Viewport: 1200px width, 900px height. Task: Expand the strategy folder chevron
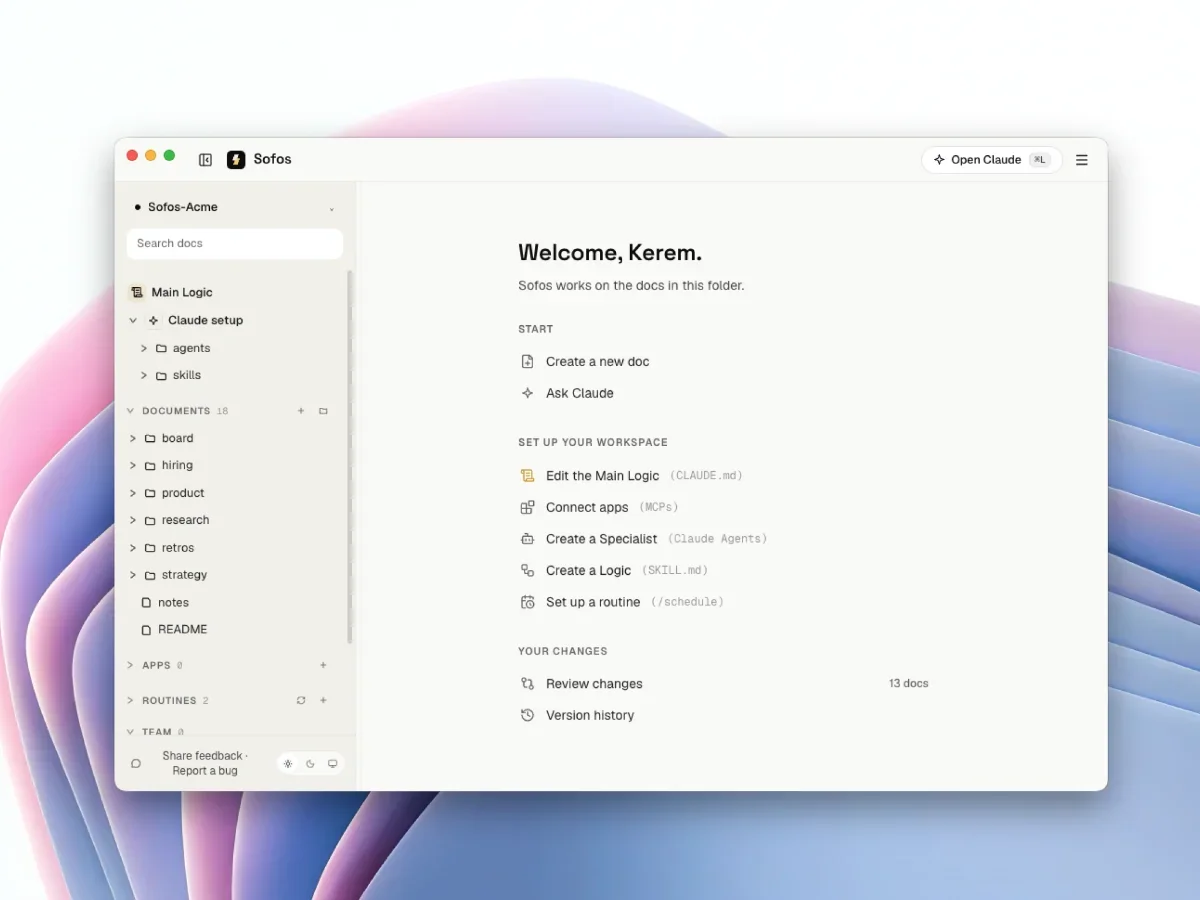pos(133,575)
